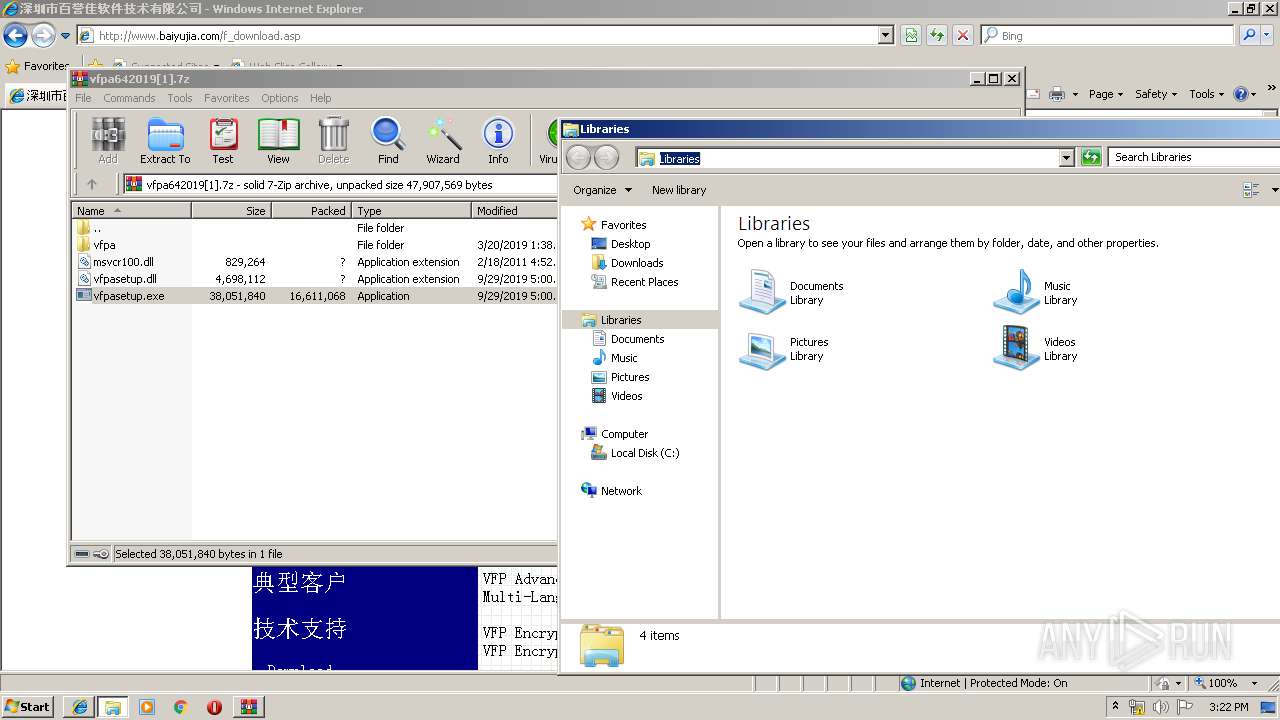This screenshot has width=1280, height=720.
Task: Click the Opera taskbar icon
Action: (x=214, y=707)
